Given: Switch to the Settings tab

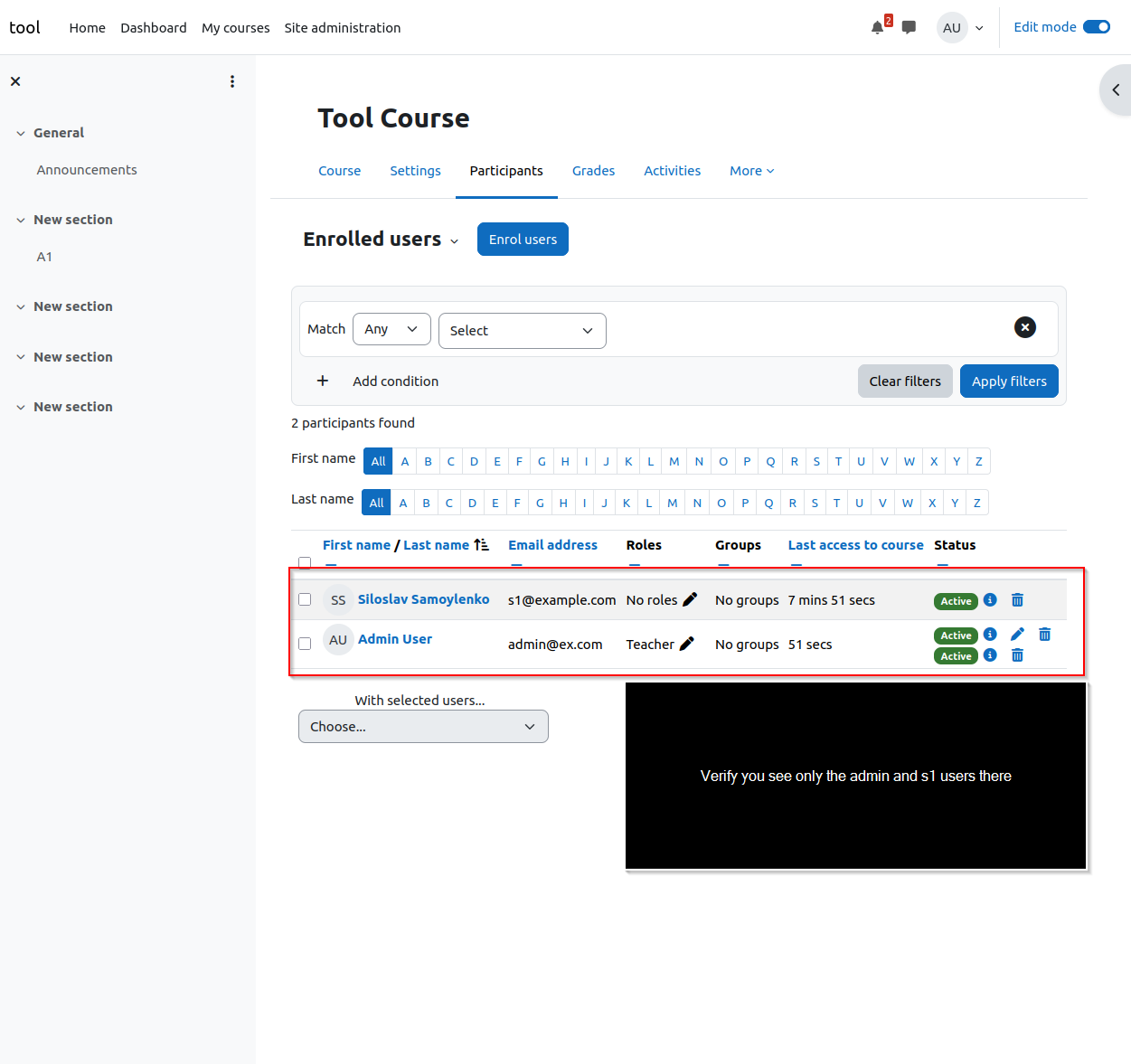Looking at the screenshot, I should pyautogui.click(x=415, y=171).
